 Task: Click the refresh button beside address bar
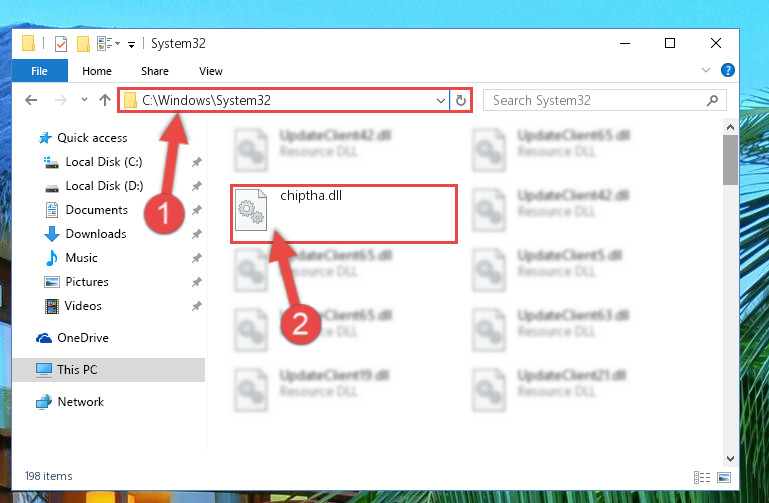point(461,101)
